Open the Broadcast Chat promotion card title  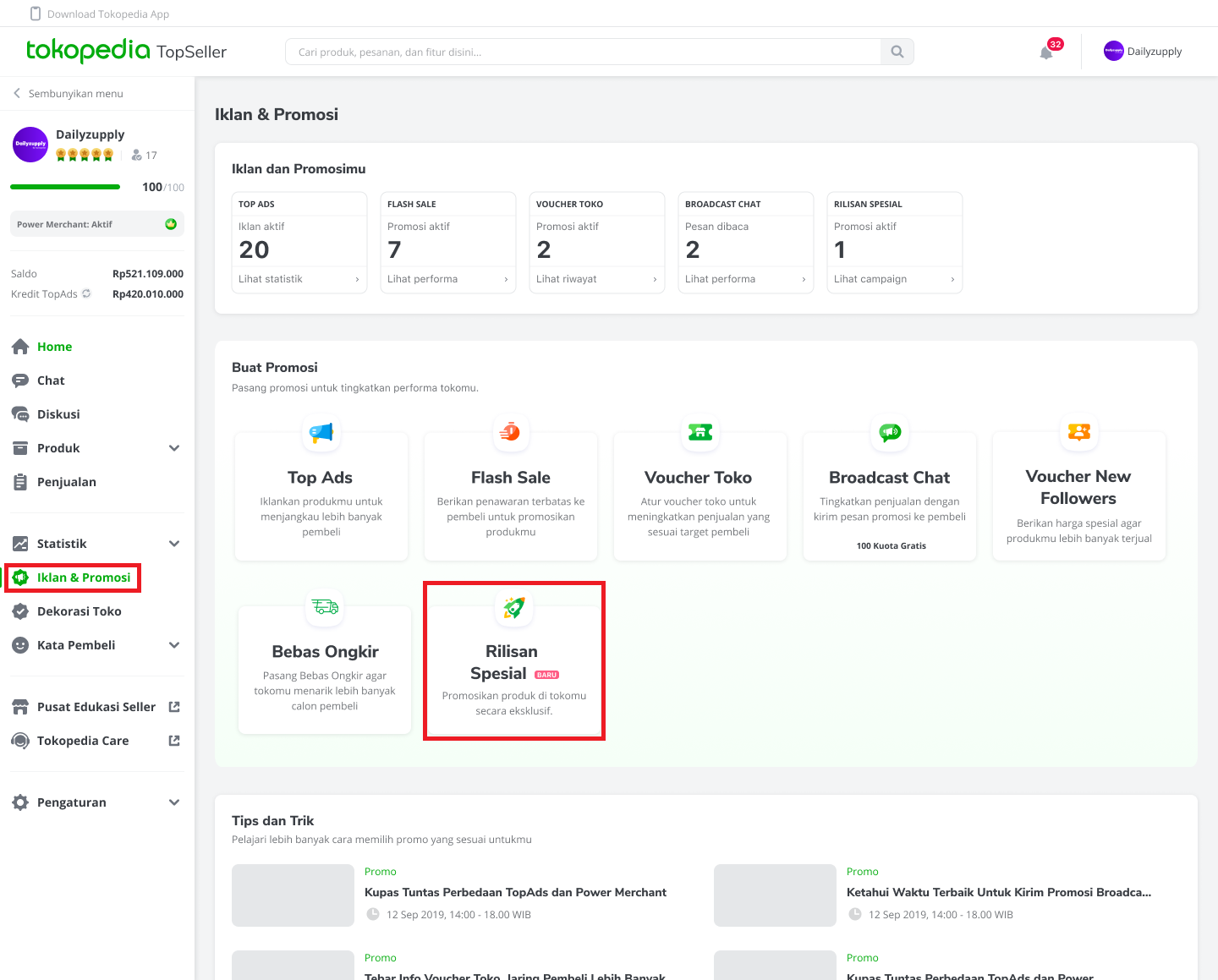(x=889, y=478)
